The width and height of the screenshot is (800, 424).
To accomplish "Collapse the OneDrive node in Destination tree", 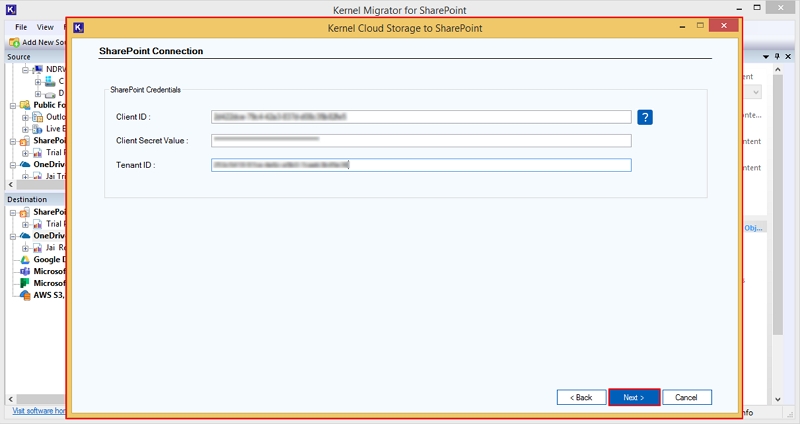I will click(13, 236).
